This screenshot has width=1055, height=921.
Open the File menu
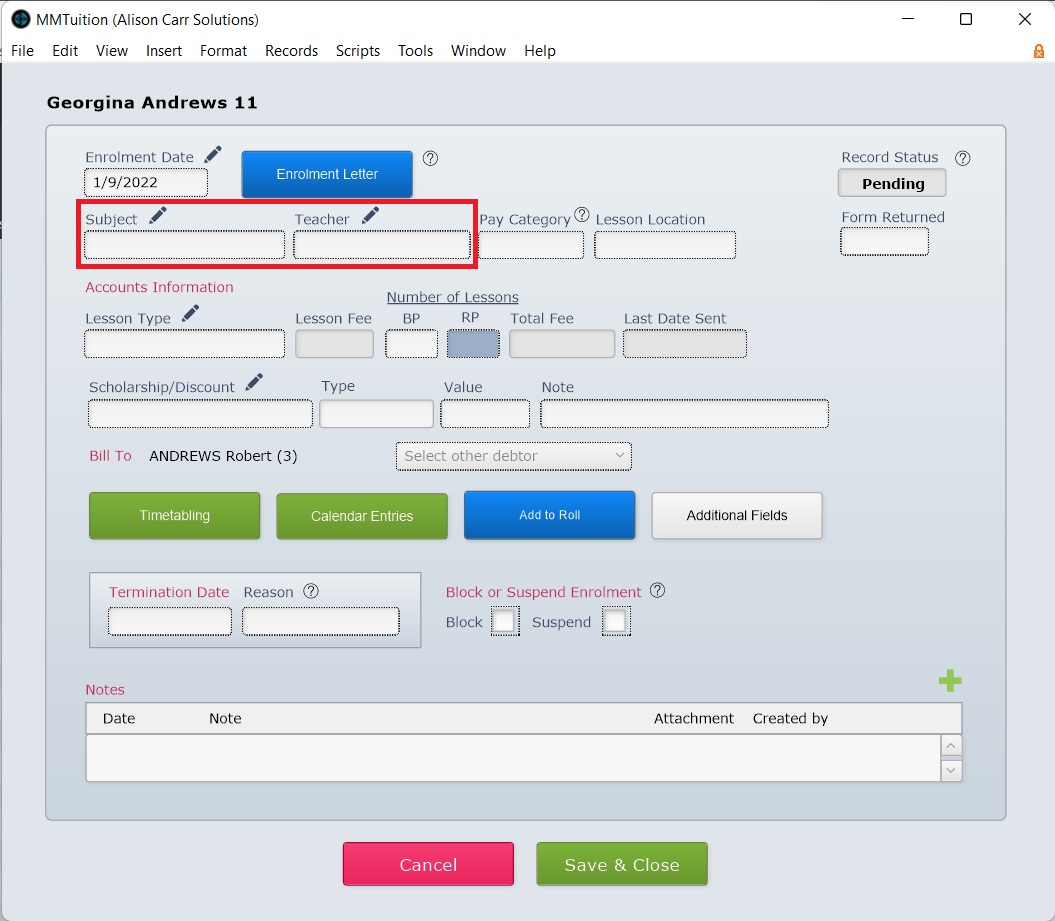click(x=22, y=51)
